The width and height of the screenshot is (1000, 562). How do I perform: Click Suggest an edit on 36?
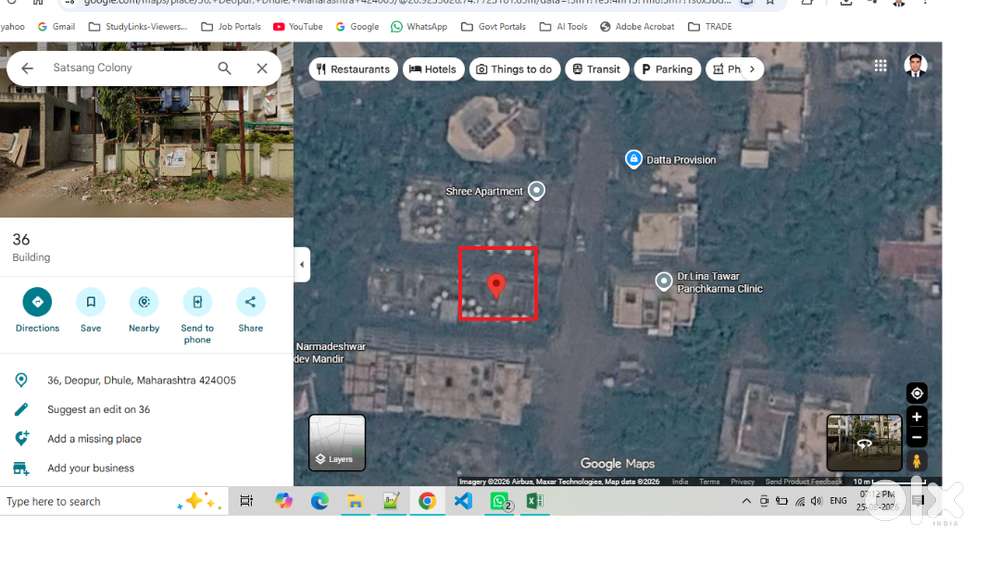pos(99,410)
